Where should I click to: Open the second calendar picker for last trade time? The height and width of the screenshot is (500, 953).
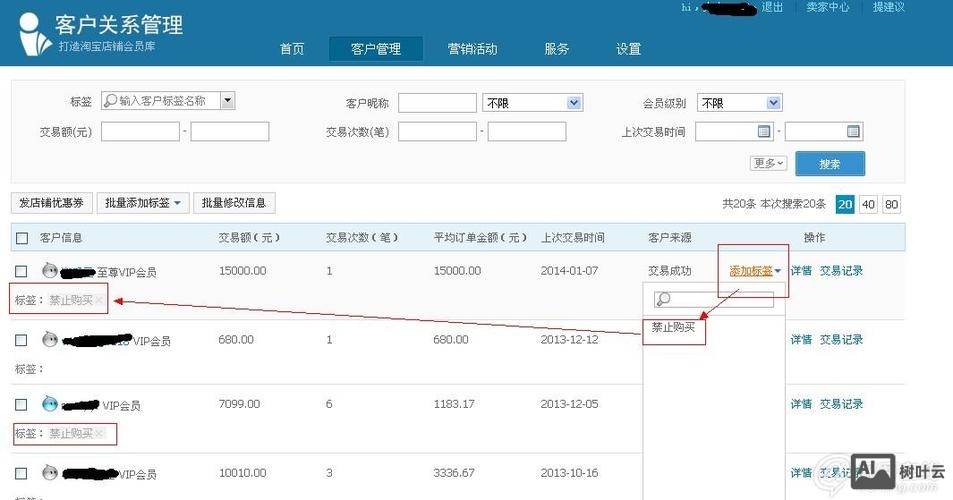tap(853, 131)
